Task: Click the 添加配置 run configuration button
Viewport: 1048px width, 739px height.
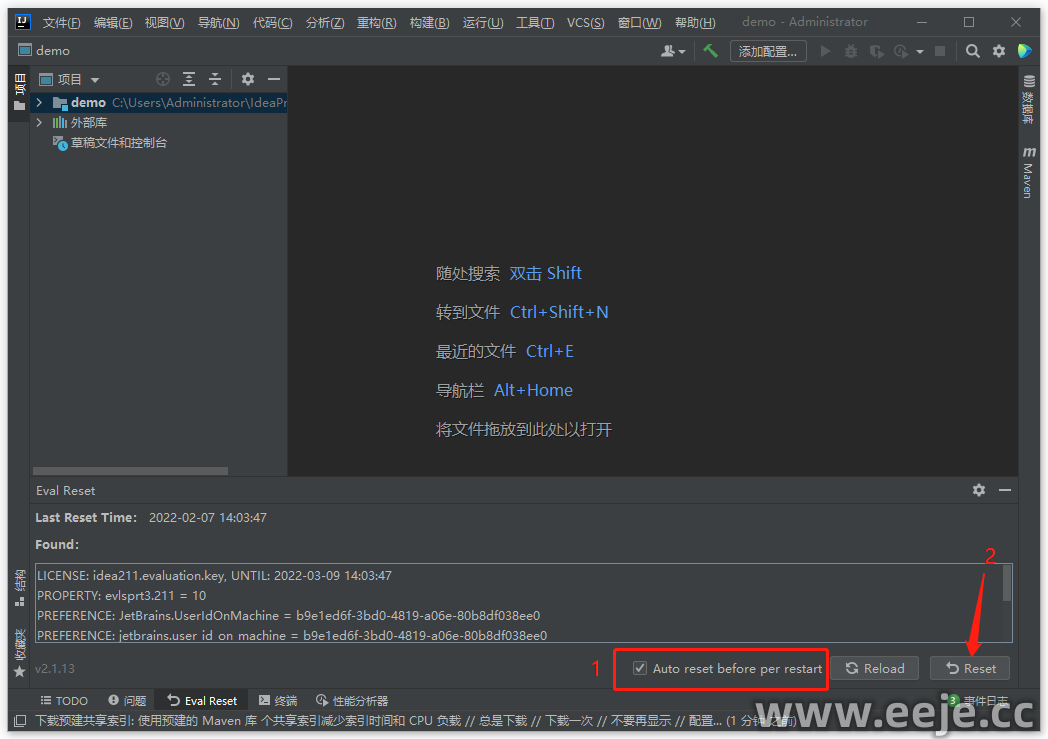Action: click(x=767, y=51)
